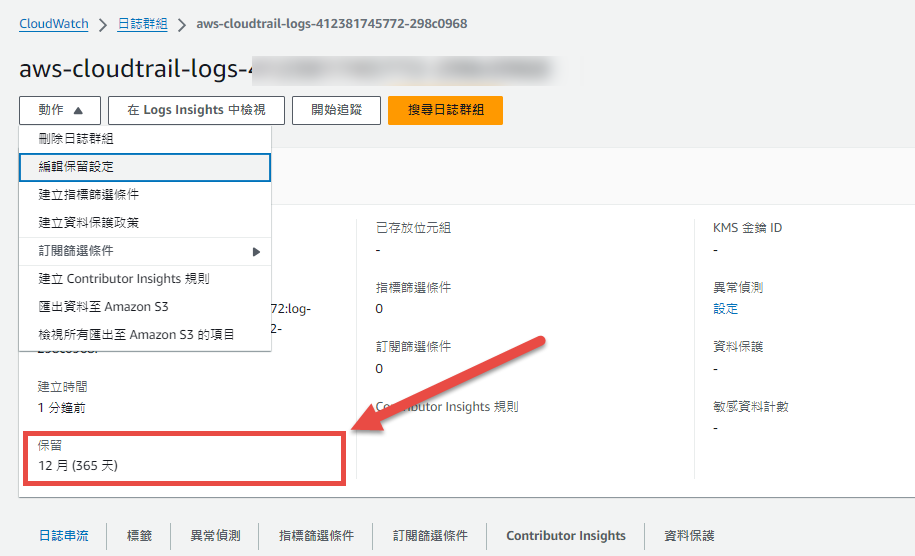Click the retention value 12 月 (365 天)
915x556 pixels.
[x=78, y=466]
